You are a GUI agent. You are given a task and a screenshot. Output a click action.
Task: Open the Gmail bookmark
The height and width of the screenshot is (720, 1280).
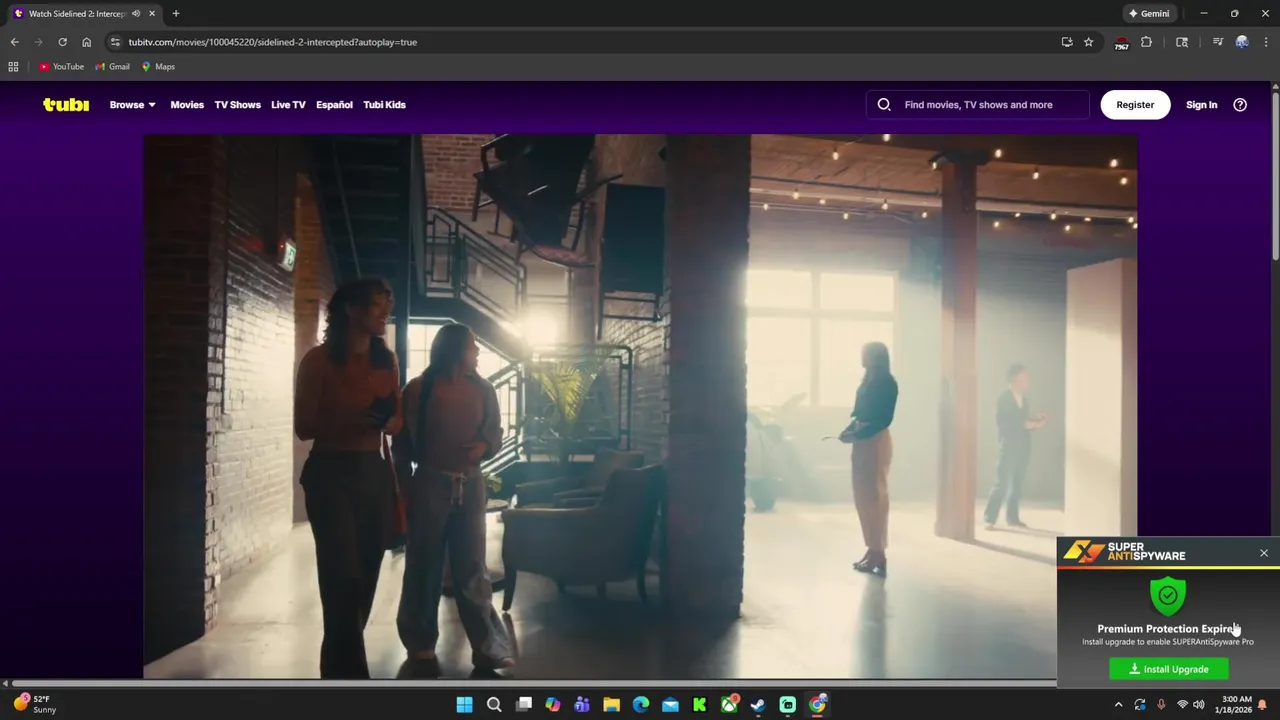point(112,67)
